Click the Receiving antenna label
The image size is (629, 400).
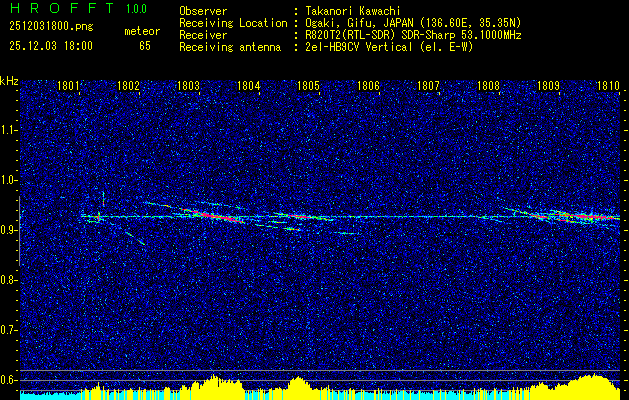pos(230,47)
